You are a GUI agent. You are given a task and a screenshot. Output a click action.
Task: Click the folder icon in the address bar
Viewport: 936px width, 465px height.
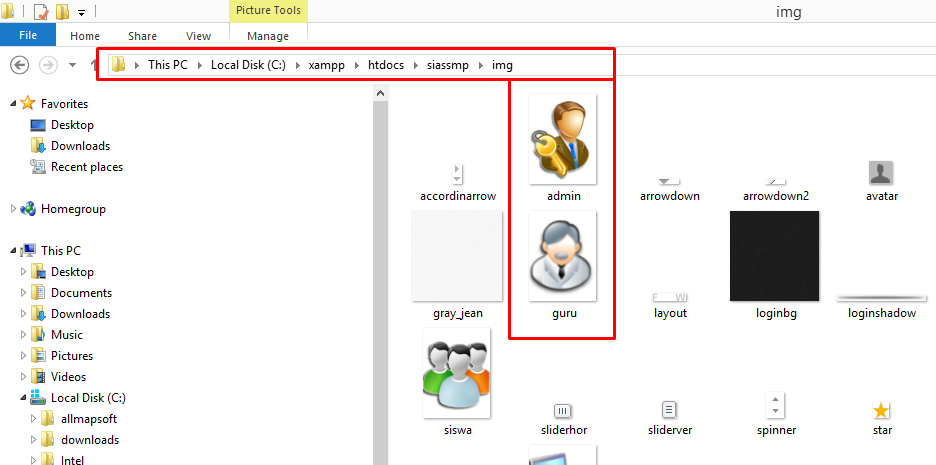coord(118,64)
